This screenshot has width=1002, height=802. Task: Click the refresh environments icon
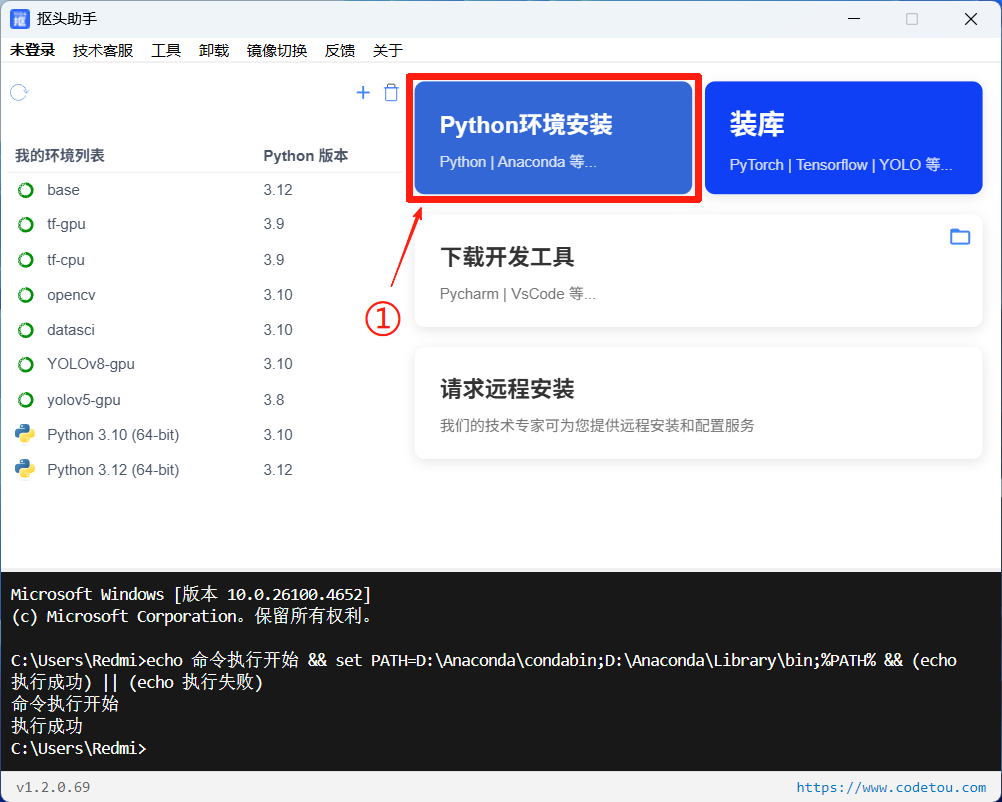19,93
